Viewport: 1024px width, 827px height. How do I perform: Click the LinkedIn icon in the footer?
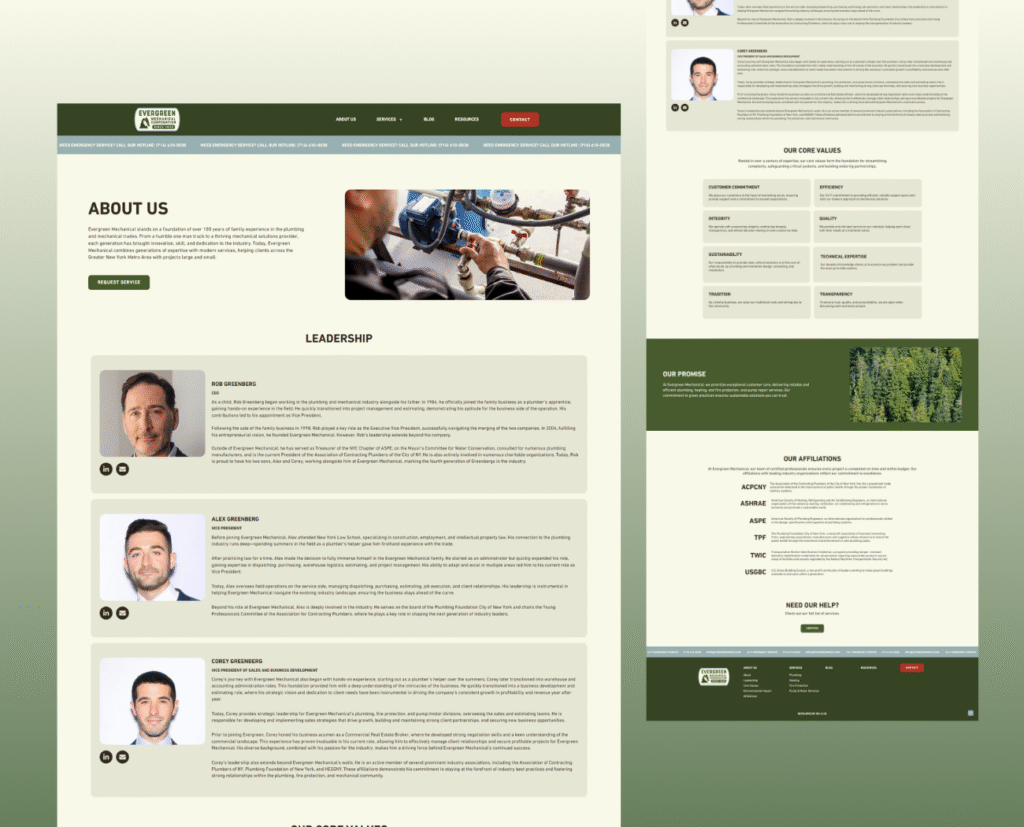click(x=970, y=713)
